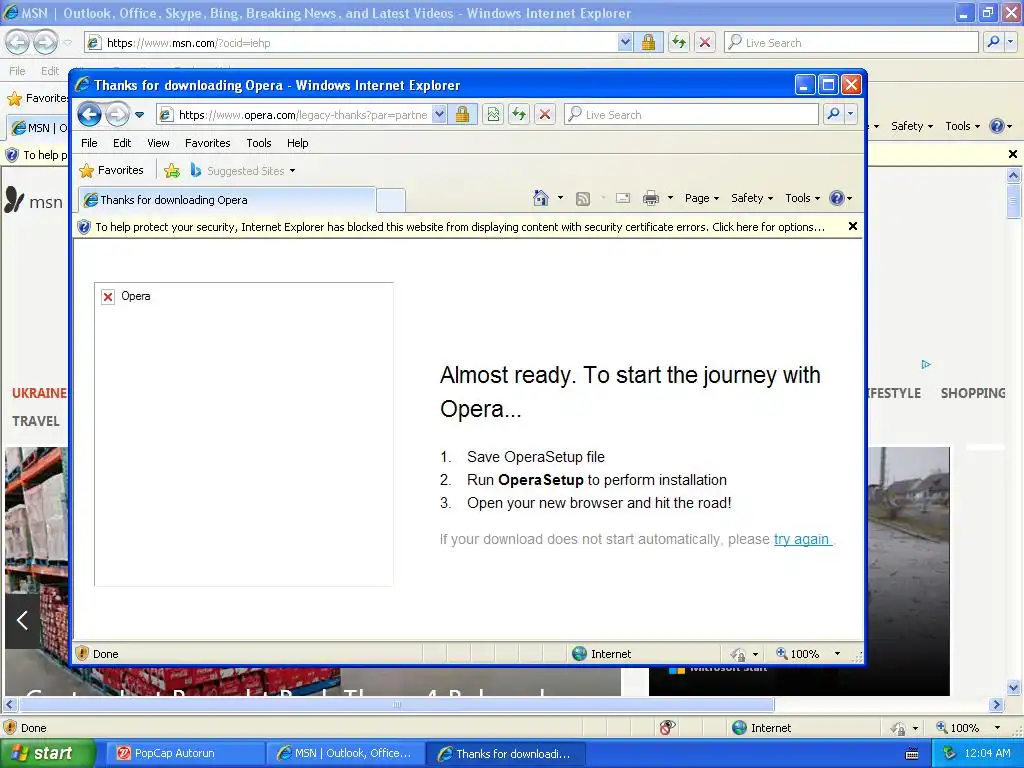1024x768 pixels.
Task: Click Forward button in MSN window
Action: [45, 42]
